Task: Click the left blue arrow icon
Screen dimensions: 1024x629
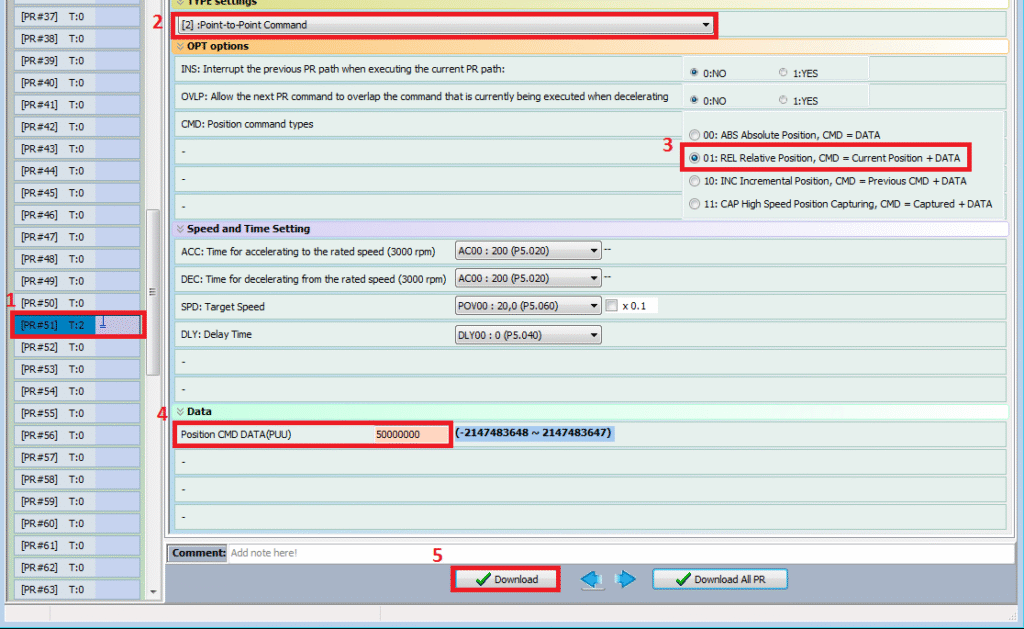Action: tap(592, 580)
